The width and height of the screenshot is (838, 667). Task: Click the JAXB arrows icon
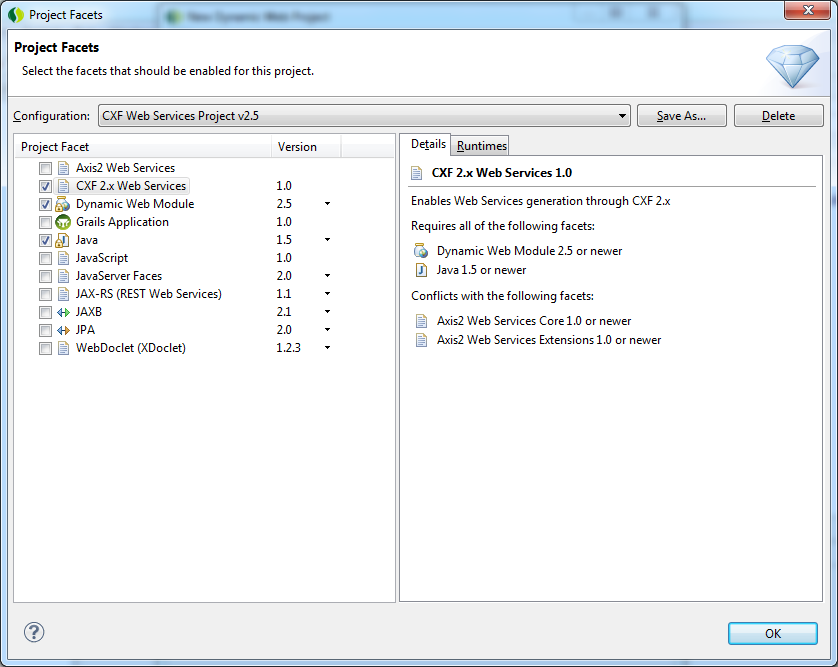coord(63,312)
